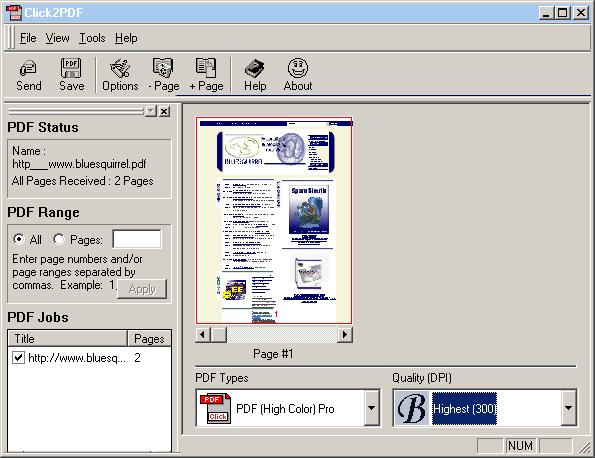Click left arrow of preview scrollbar
This screenshot has height=458, width=595.
[x=203, y=335]
